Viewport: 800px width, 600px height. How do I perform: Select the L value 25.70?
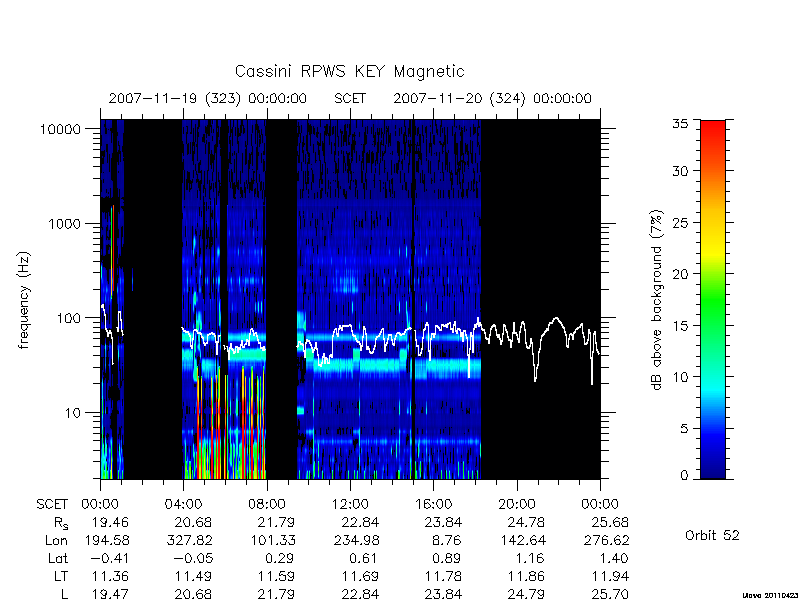click(609, 593)
